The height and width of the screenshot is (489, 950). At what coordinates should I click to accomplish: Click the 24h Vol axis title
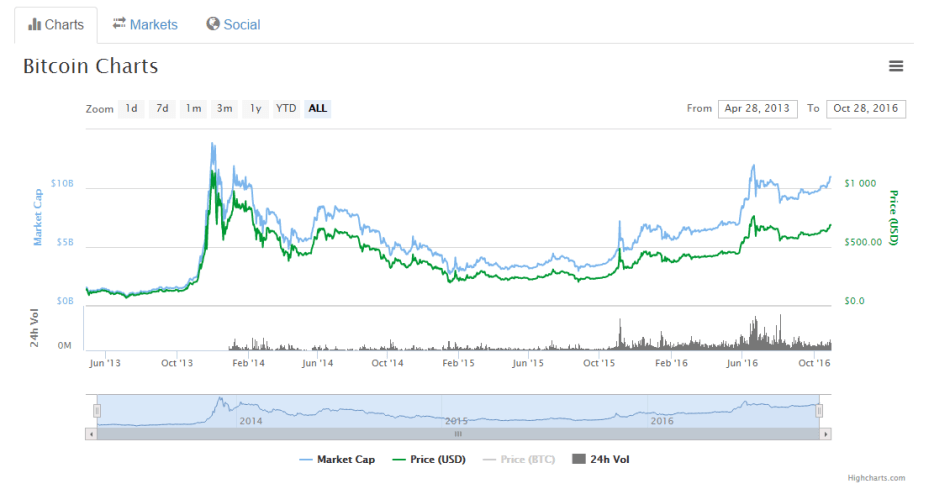[x=34, y=328]
